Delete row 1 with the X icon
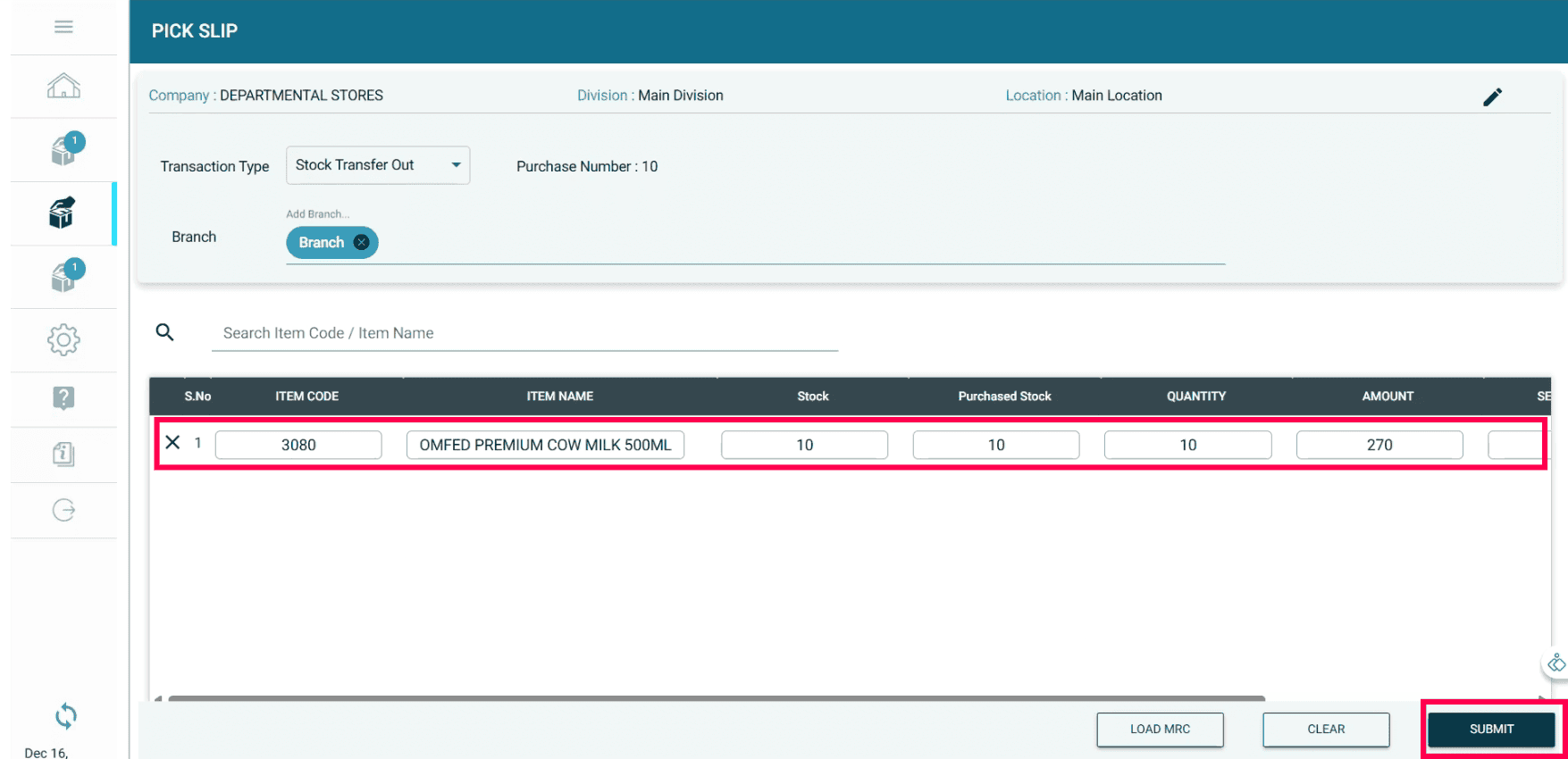This screenshot has height=759, width=1568. [172, 443]
